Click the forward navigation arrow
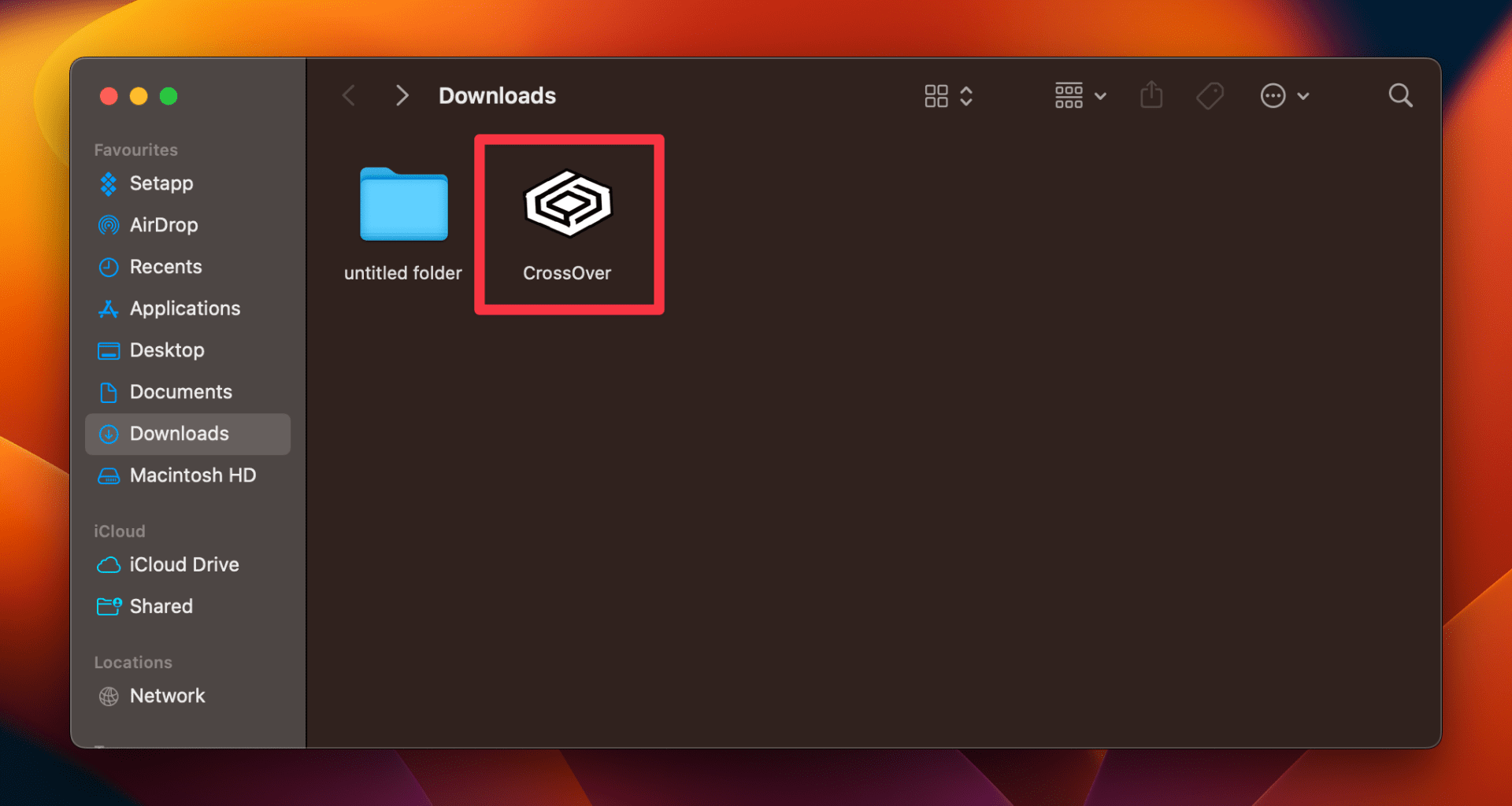Viewport: 1512px width, 806px height. [402, 95]
